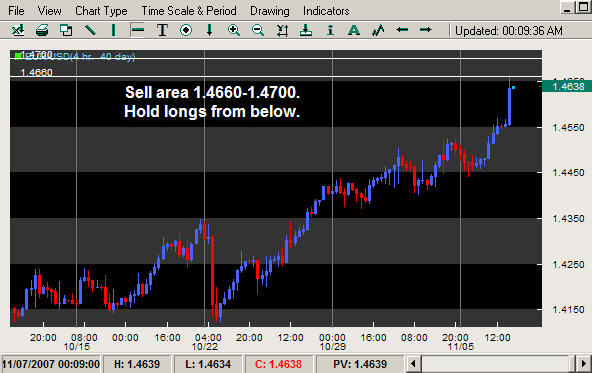
Task: Click the zoom in magnifier icon
Action: tap(234, 30)
